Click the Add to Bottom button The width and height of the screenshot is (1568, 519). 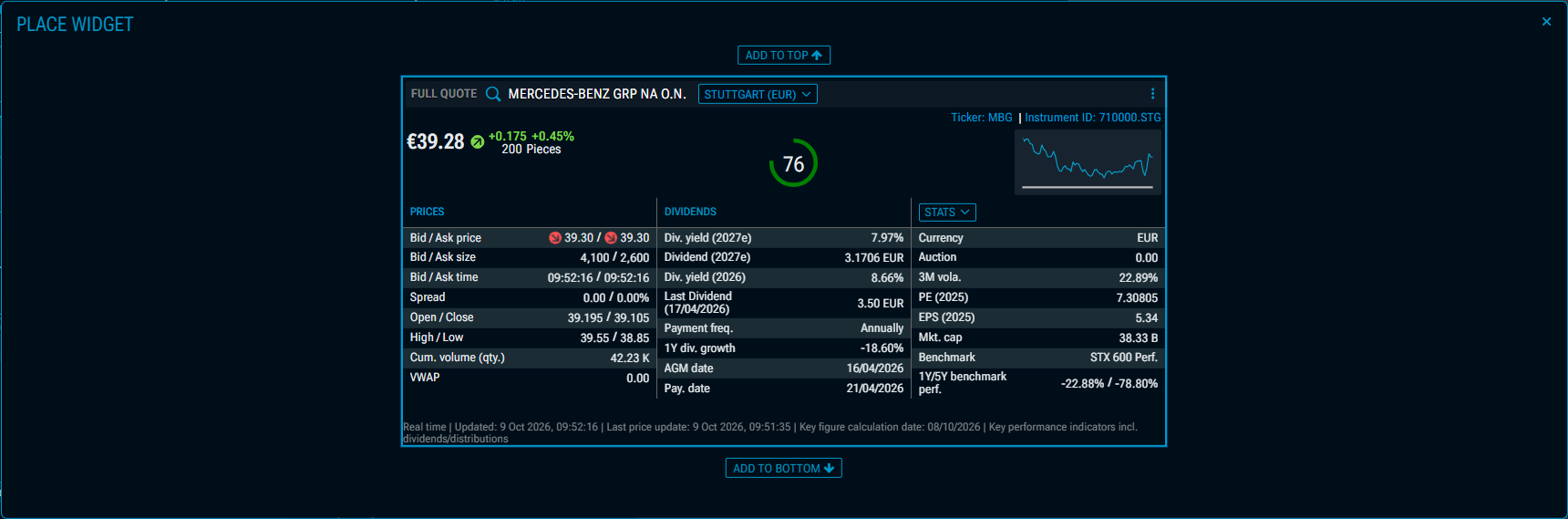tap(784, 468)
